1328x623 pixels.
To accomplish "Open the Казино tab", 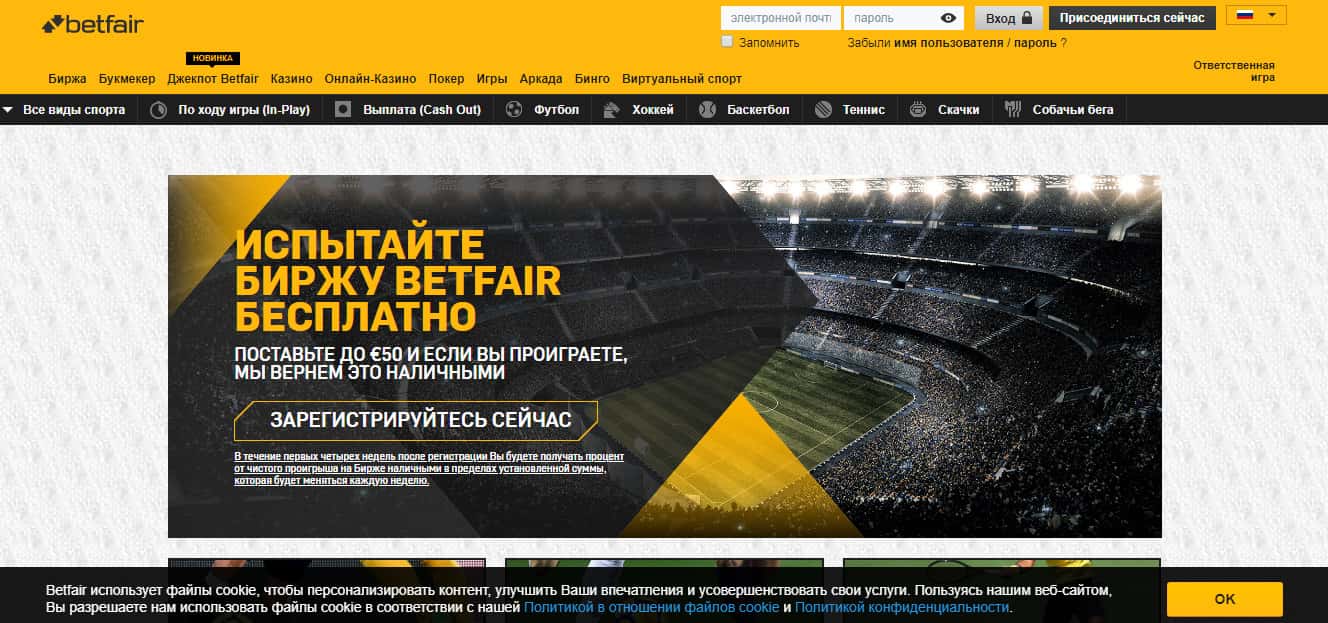I will [291, 79].
